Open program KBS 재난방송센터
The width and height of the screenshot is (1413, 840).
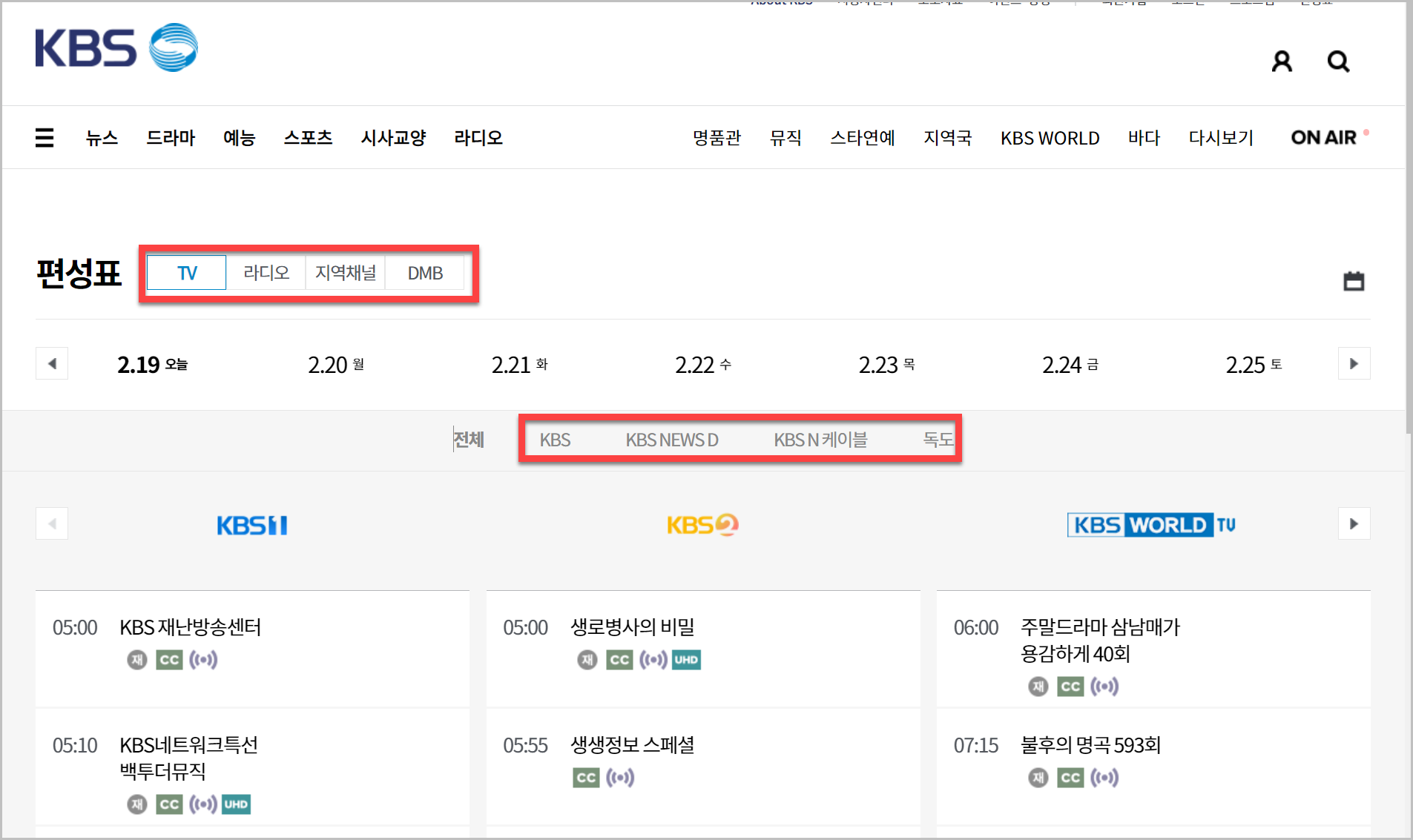191,627
